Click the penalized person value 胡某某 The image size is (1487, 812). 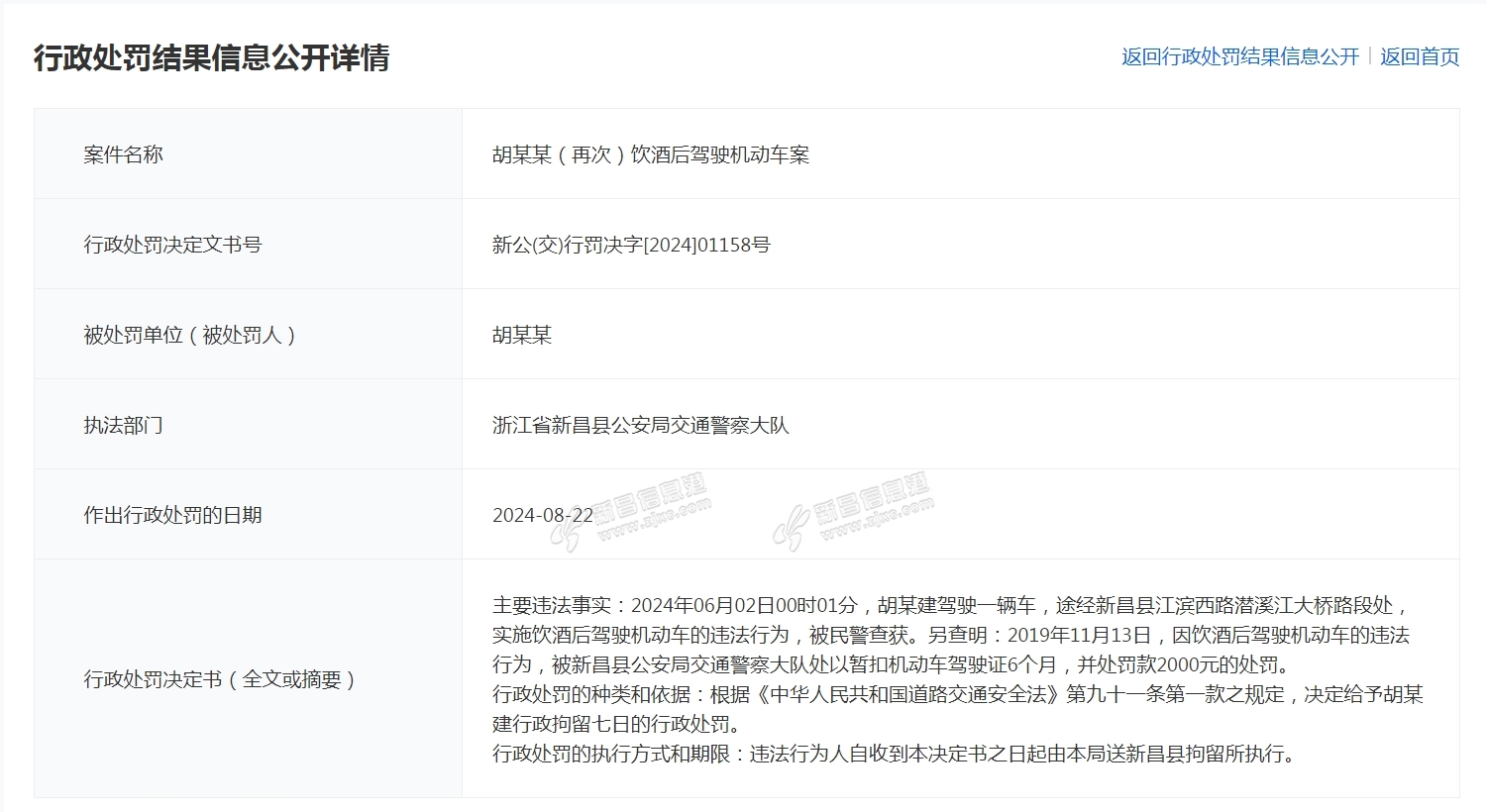point(521,335)
